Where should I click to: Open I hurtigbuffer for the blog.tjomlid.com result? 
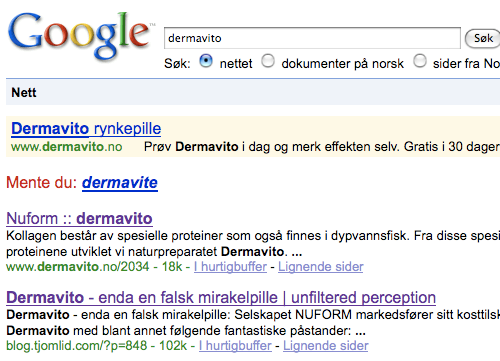coord(235,346)
